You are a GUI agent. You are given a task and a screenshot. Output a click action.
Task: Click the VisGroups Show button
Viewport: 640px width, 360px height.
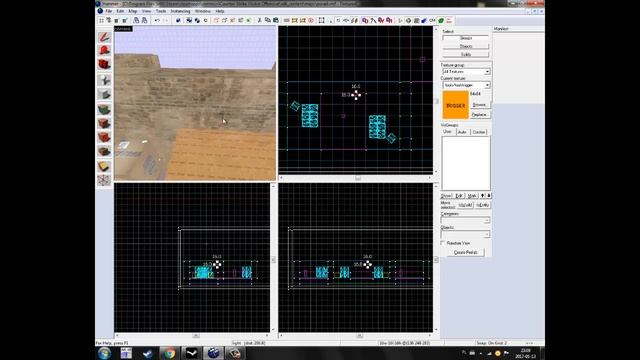point(446,196)
